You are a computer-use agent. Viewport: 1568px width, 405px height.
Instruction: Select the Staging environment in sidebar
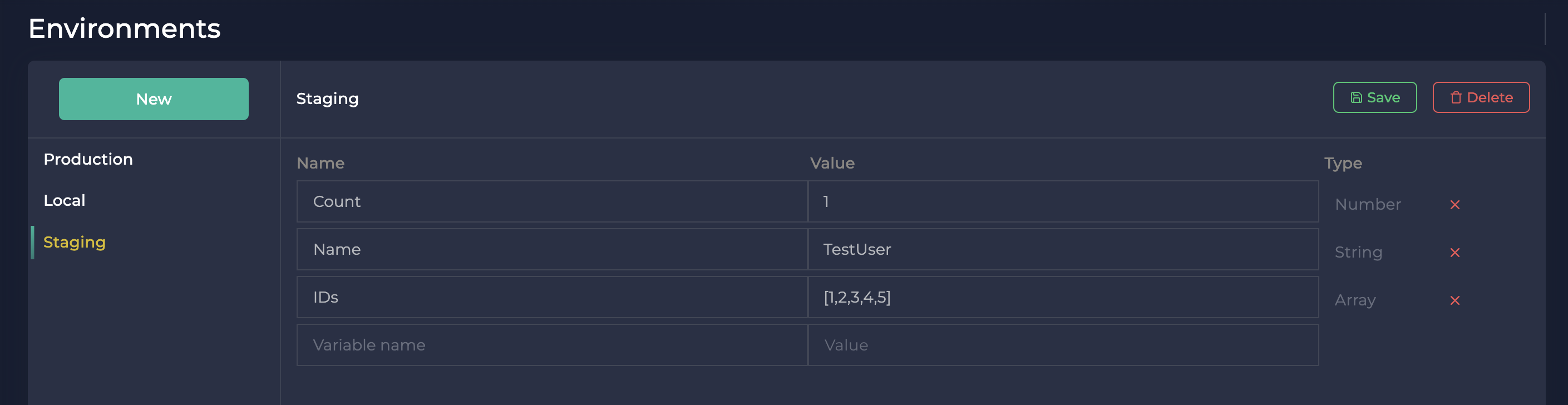[x=74, y=242]
